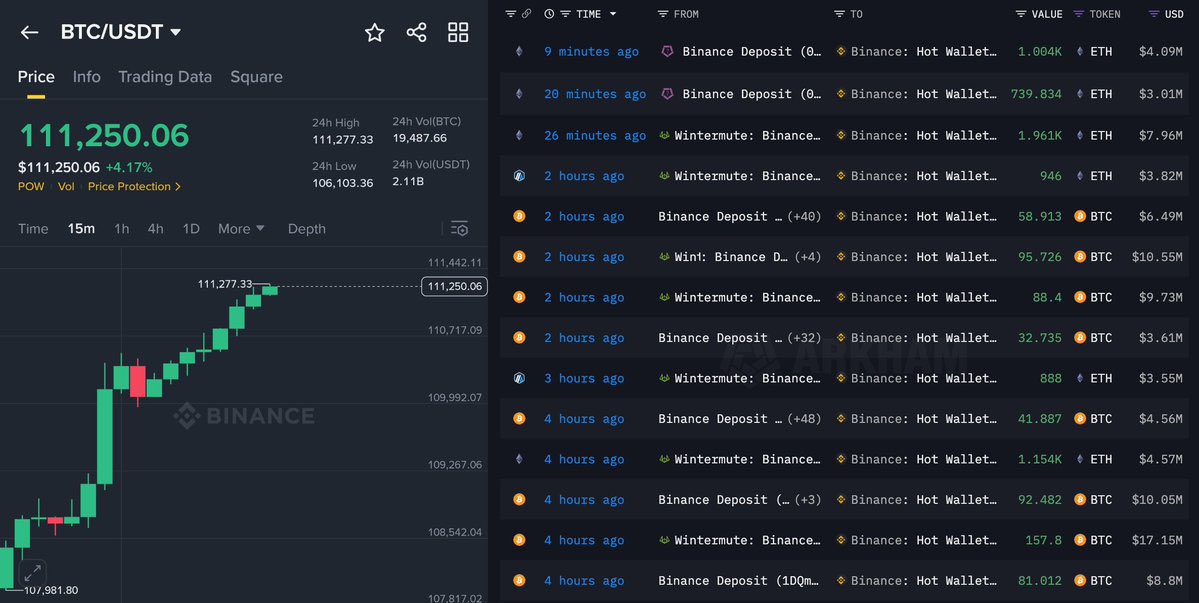The height and width of the screenshot is (603, 1199).
Task: Open the grid layout icon
Action: [x=458, y=32]
